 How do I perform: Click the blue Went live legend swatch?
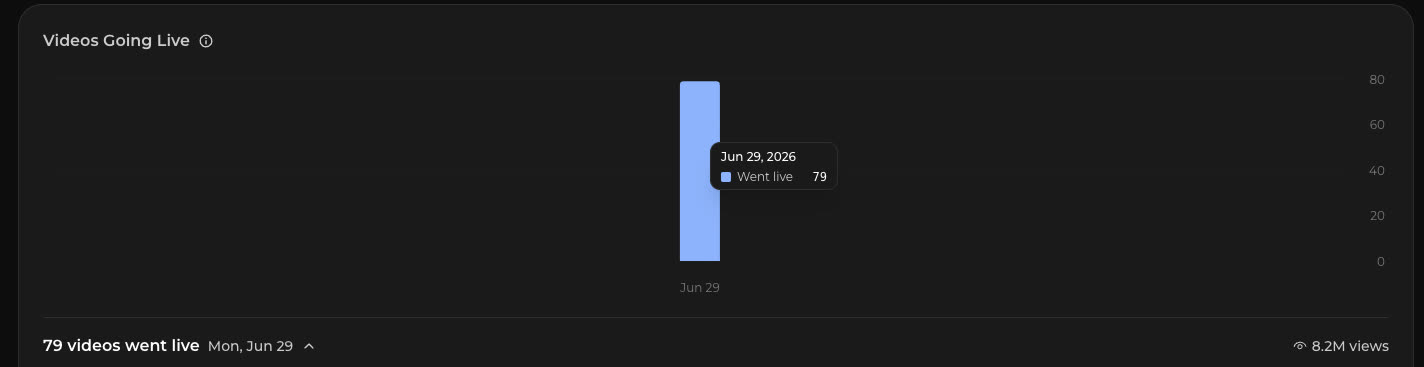[x=726, y=177]
